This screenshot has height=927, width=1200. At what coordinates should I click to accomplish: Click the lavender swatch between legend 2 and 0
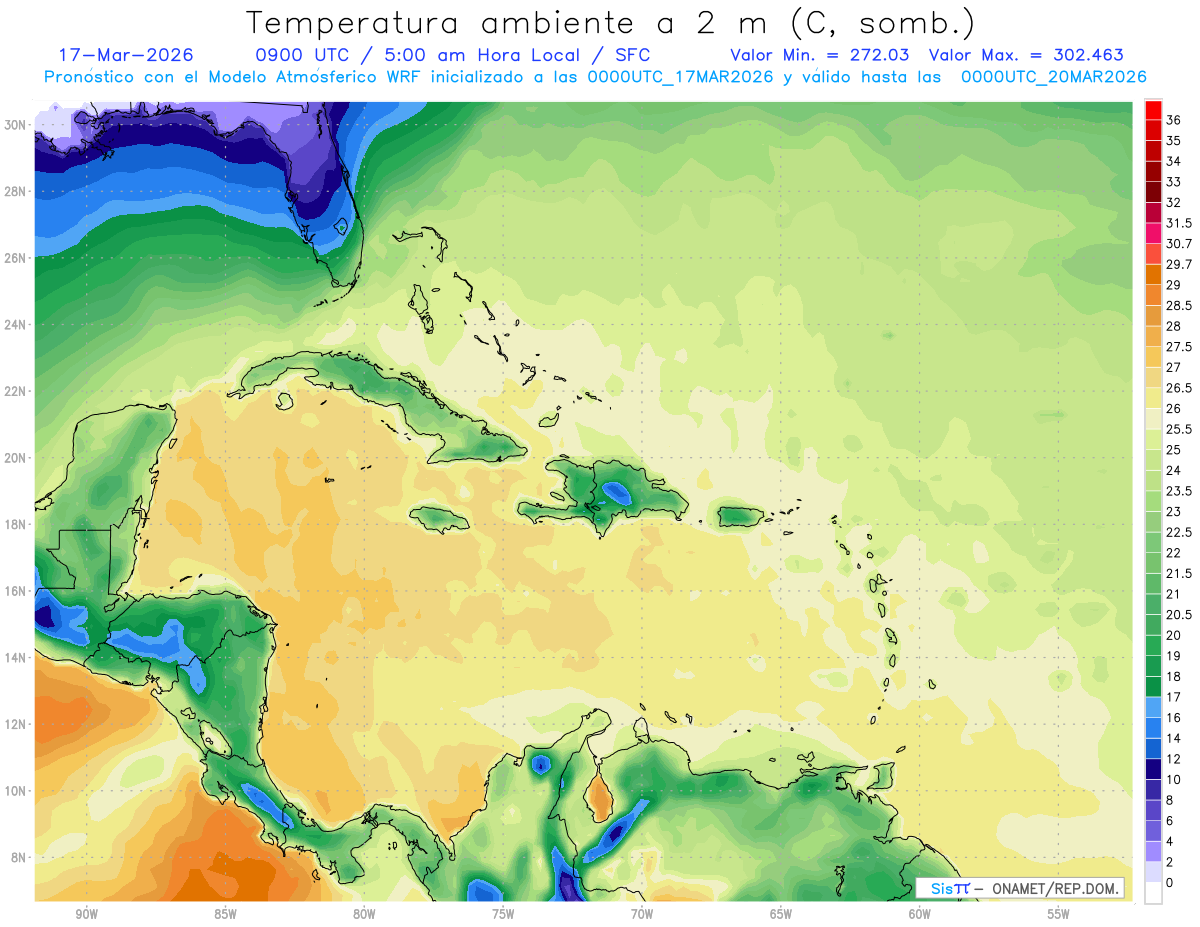[1153, 872]
